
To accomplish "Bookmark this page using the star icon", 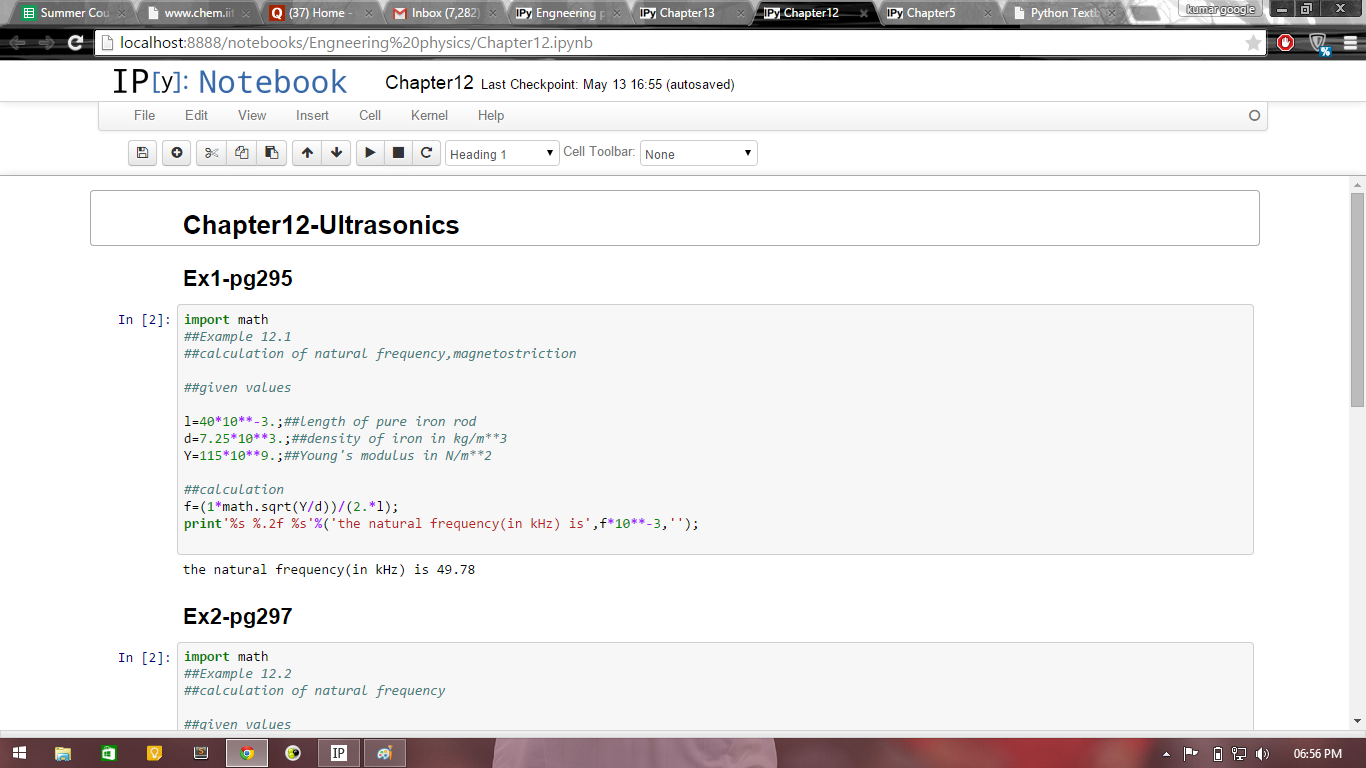I will click(x=1253, y=43).
